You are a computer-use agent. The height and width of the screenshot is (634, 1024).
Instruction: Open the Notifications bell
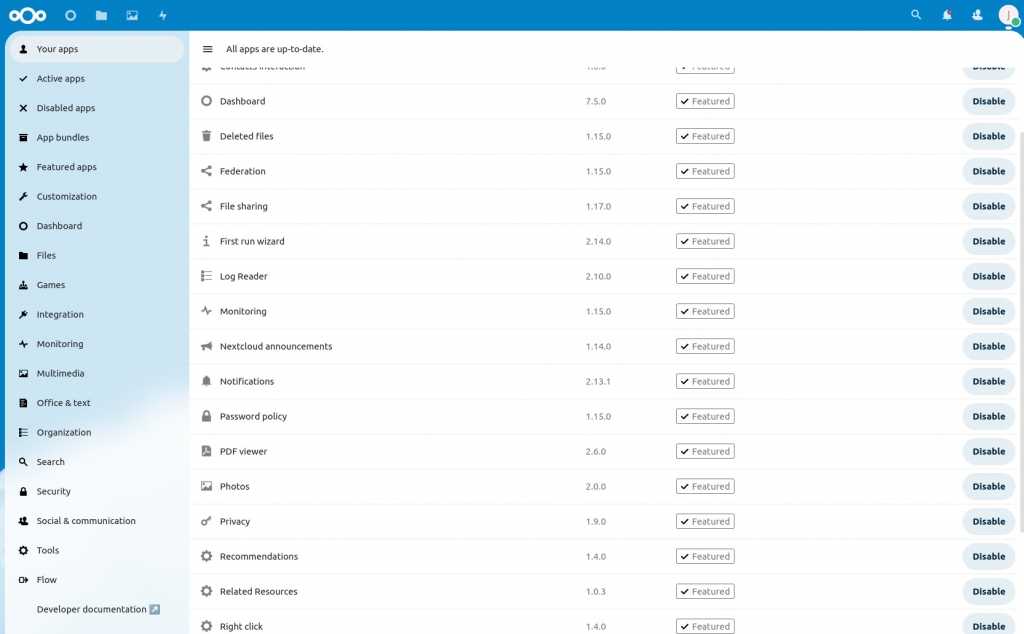pyautogui.click(x=946, y=15)
